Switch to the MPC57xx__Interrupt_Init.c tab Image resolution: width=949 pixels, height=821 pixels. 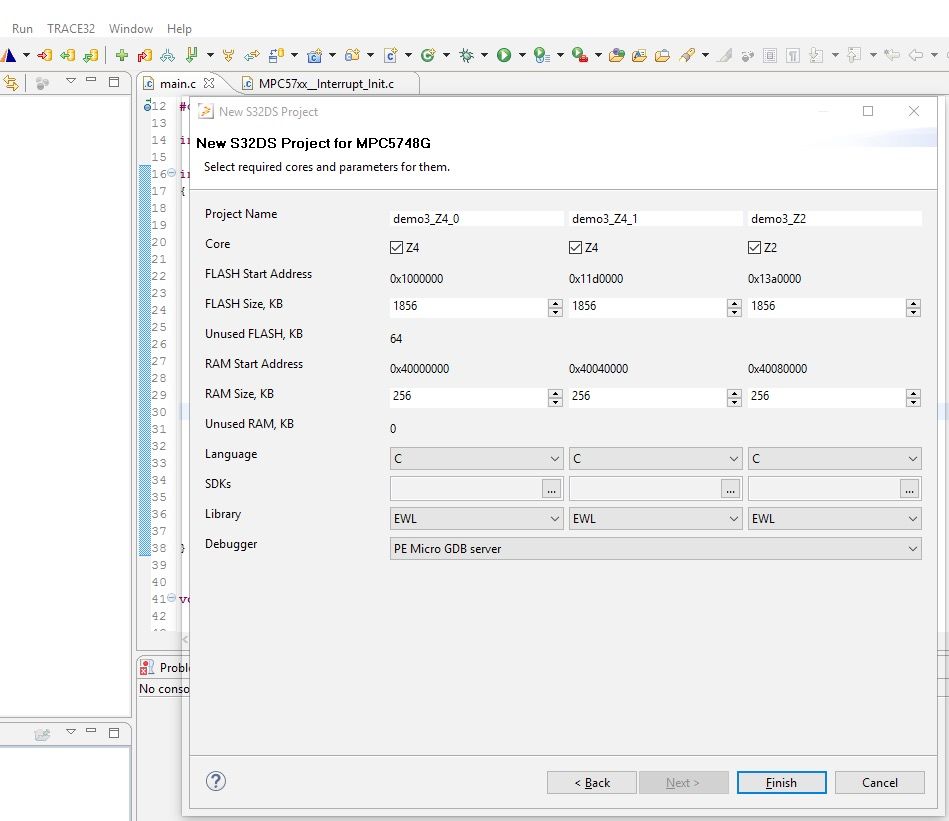pos(326,83)
